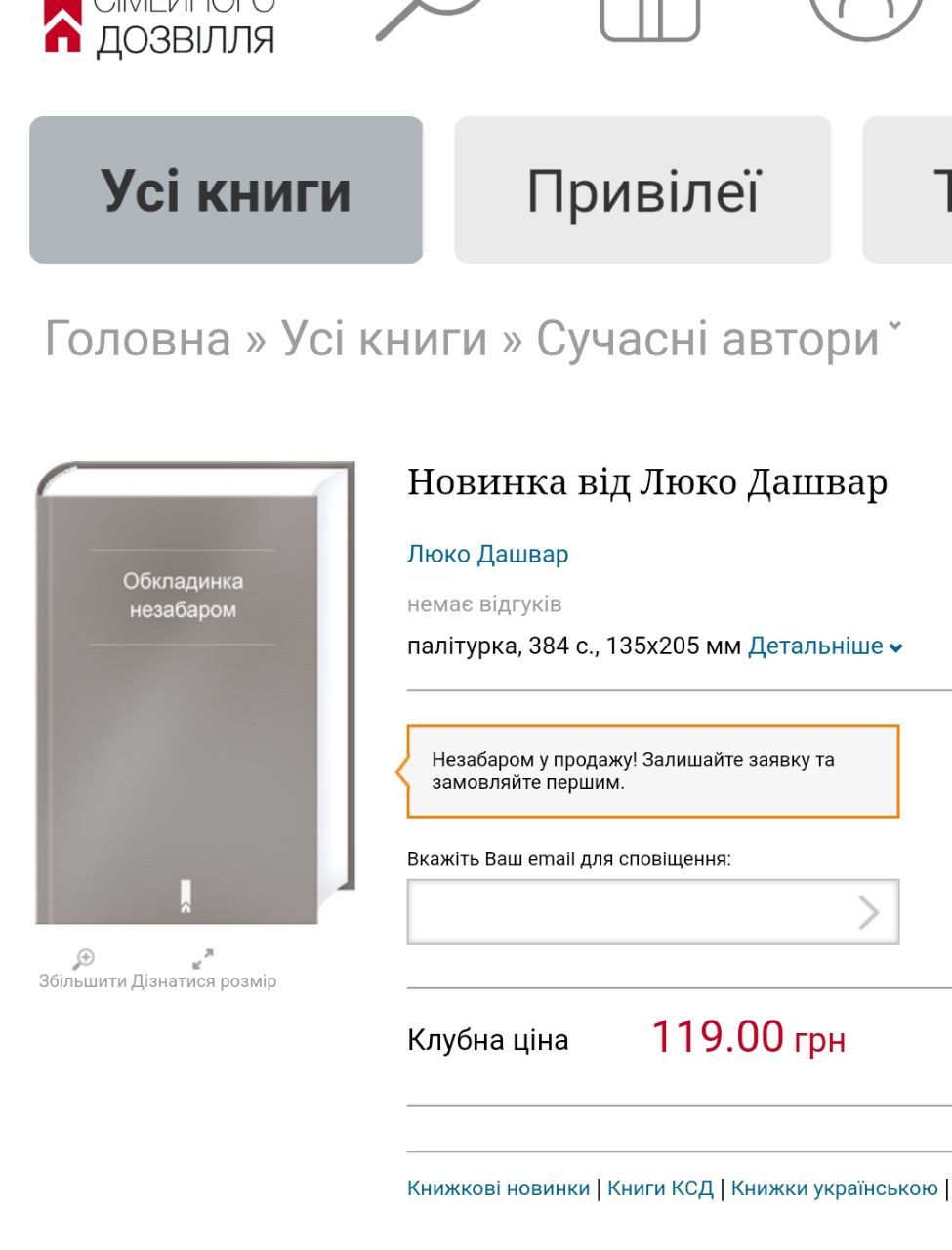The width and height of the screenshot is (952, 1250).
Task: Click the Дізнатися розмір expand arrows icon
Action: 203,959
